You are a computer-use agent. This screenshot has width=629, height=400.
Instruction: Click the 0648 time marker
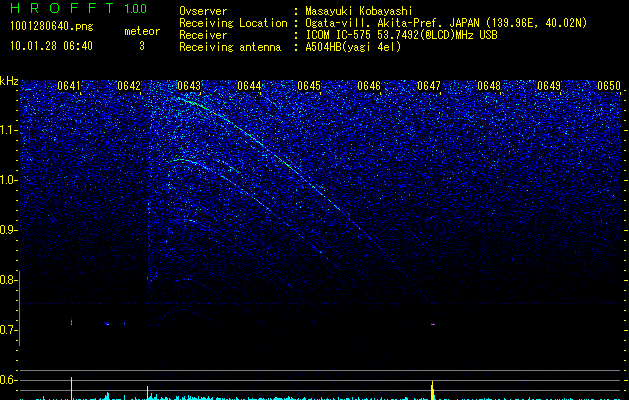click(489, 86)
